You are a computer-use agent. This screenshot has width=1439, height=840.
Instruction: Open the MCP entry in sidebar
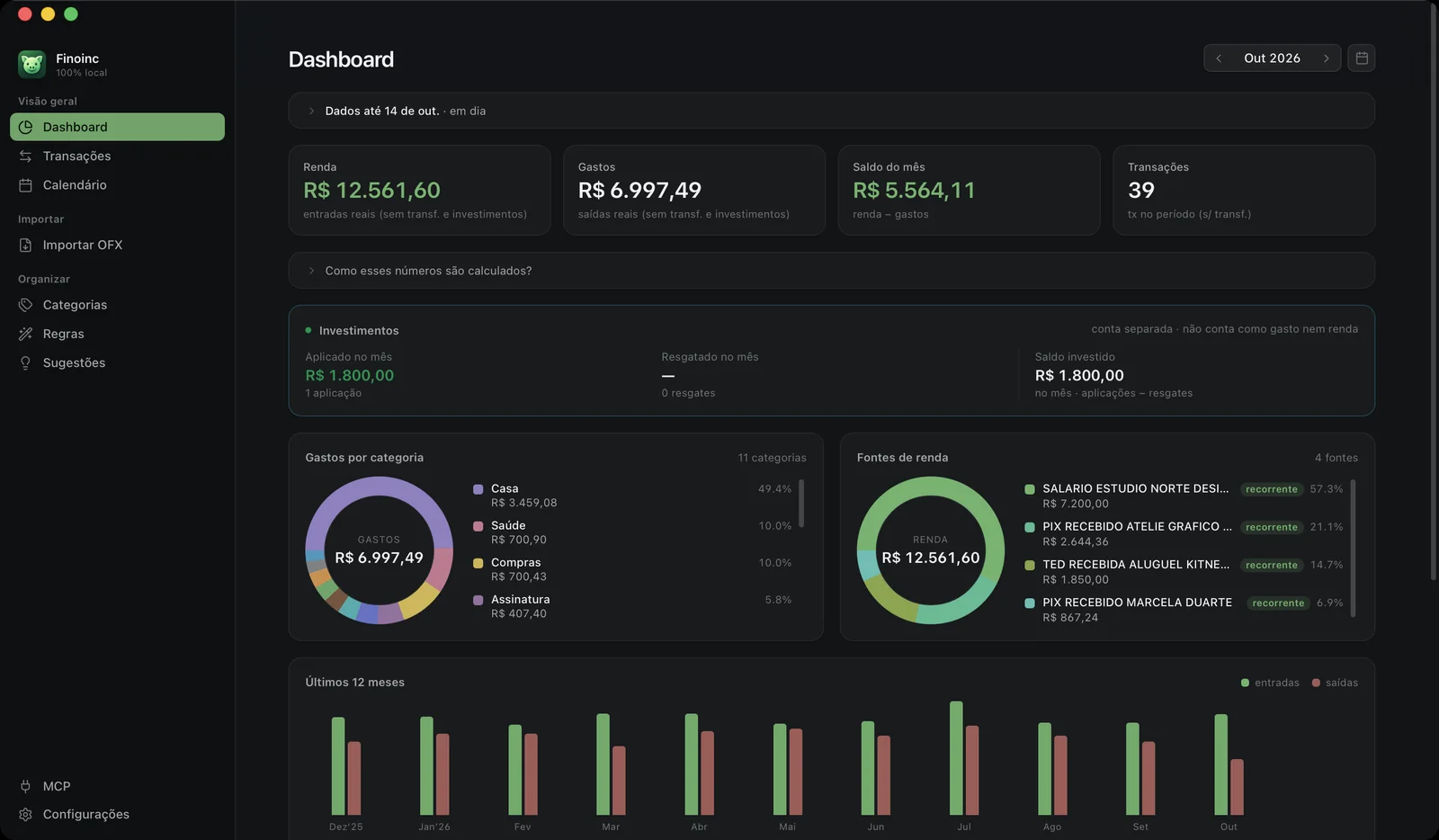coord(117,786)
